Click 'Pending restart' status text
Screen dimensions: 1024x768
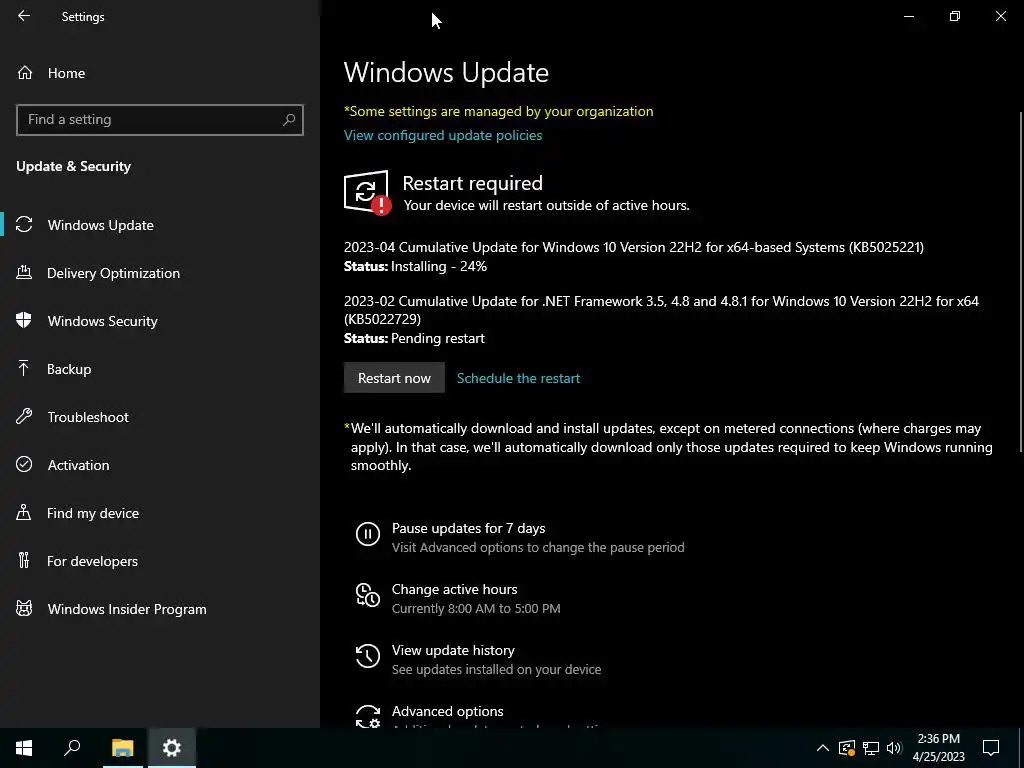(x=438, y=338)
